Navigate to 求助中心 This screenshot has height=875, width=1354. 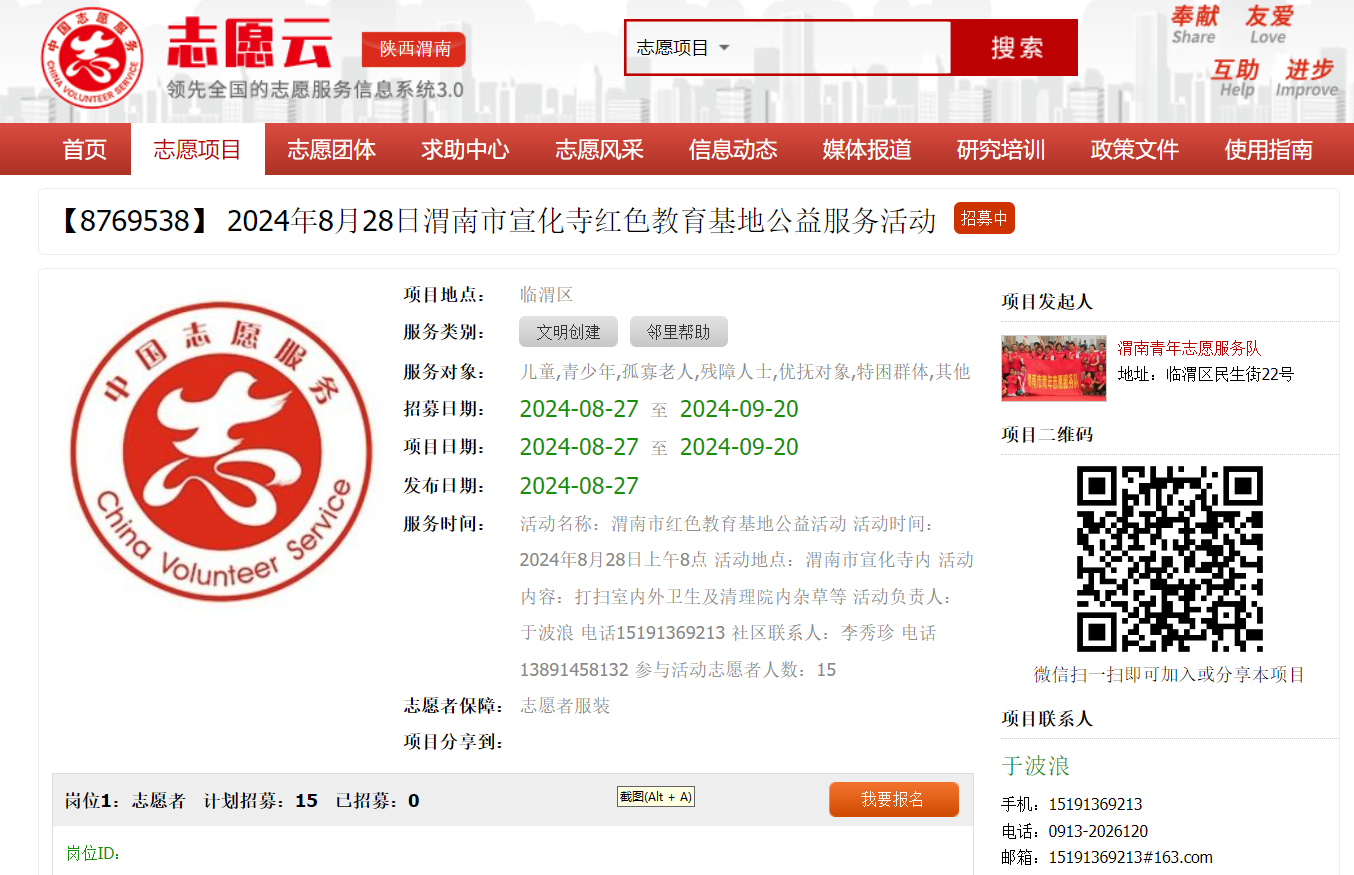(x=465, y=150)
